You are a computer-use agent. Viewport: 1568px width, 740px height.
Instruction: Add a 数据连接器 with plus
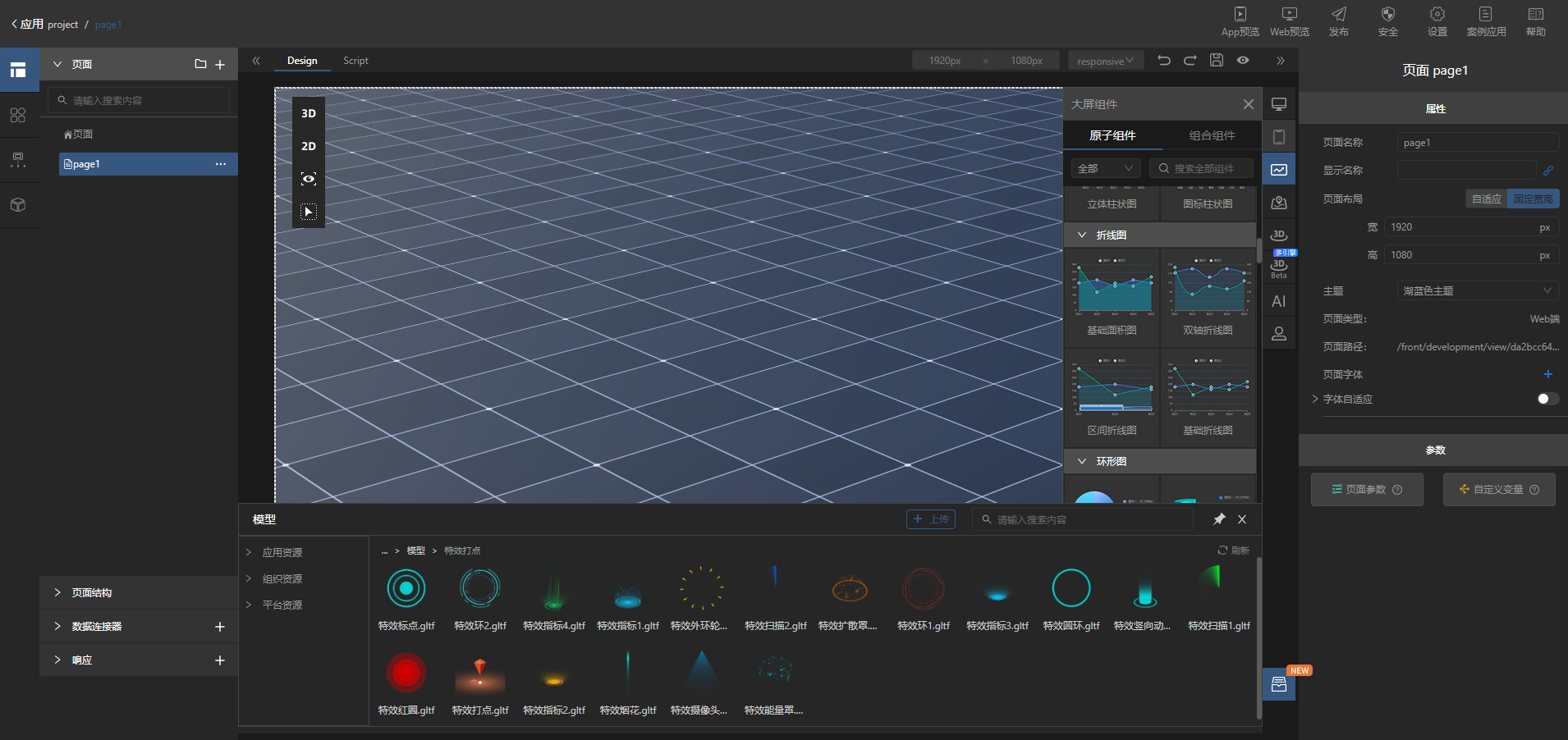(x=220, y=627)
